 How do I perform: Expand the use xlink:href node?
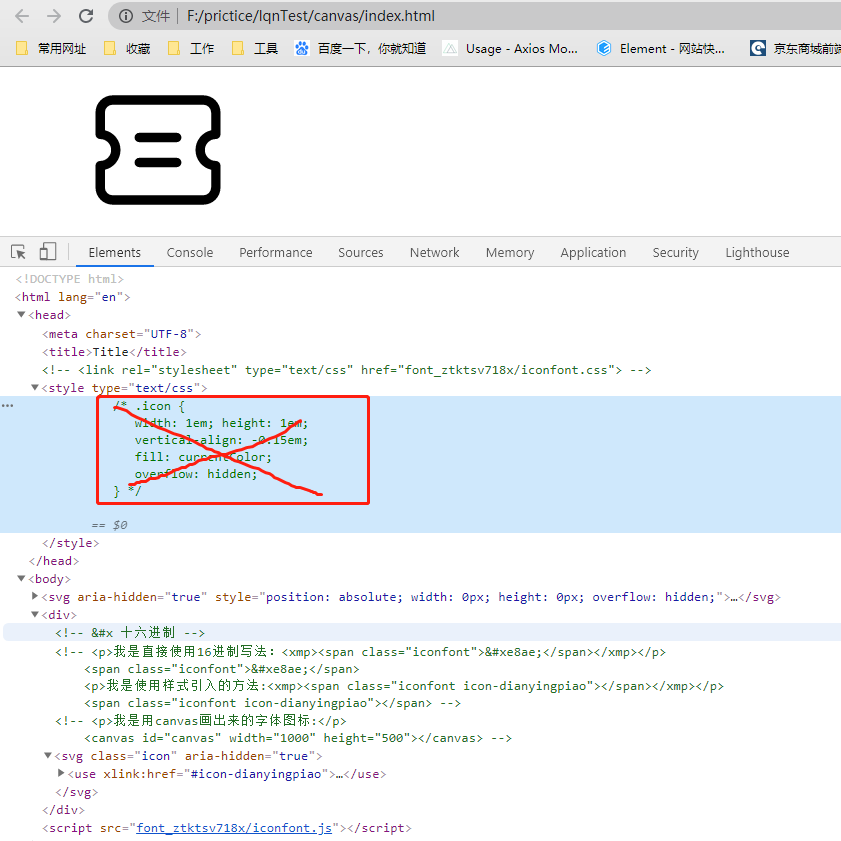click(x=61, y=773)
